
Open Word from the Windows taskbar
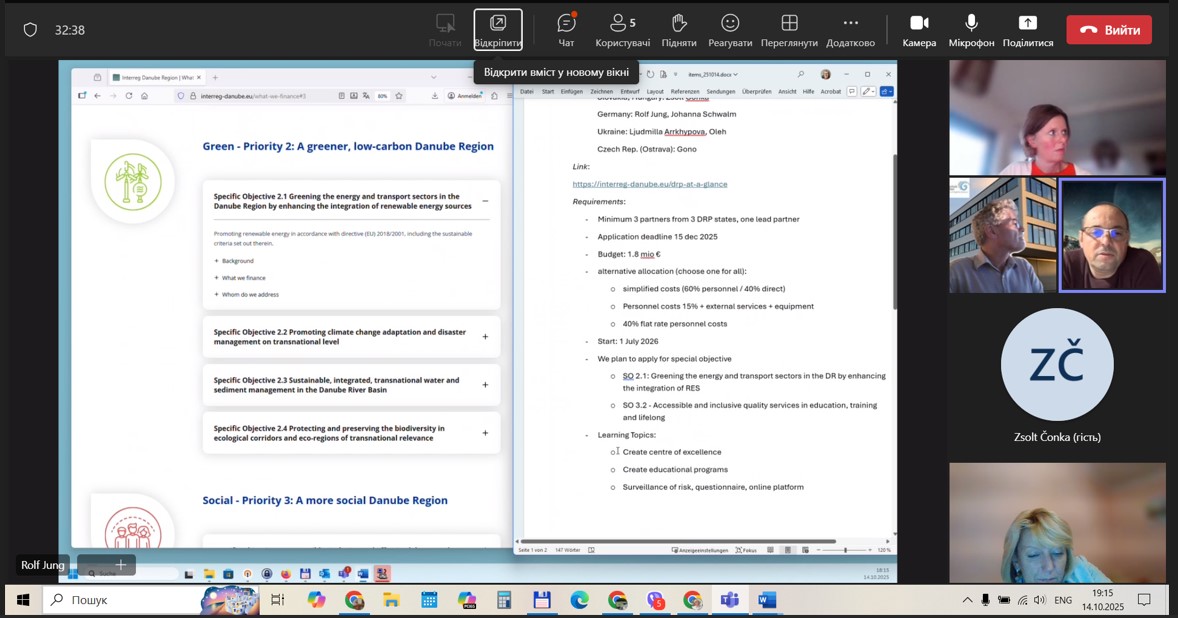tap(767, 600)
